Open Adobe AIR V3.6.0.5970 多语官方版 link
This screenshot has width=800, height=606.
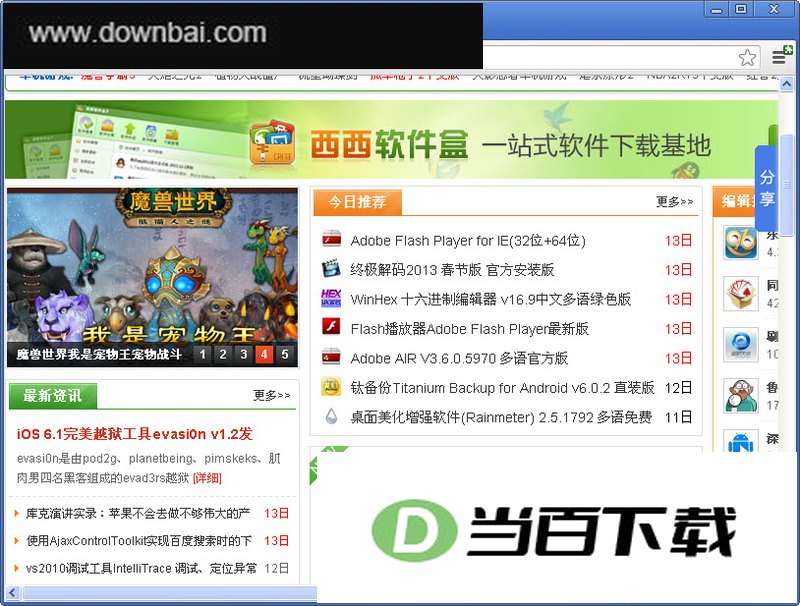pos(459,359)
